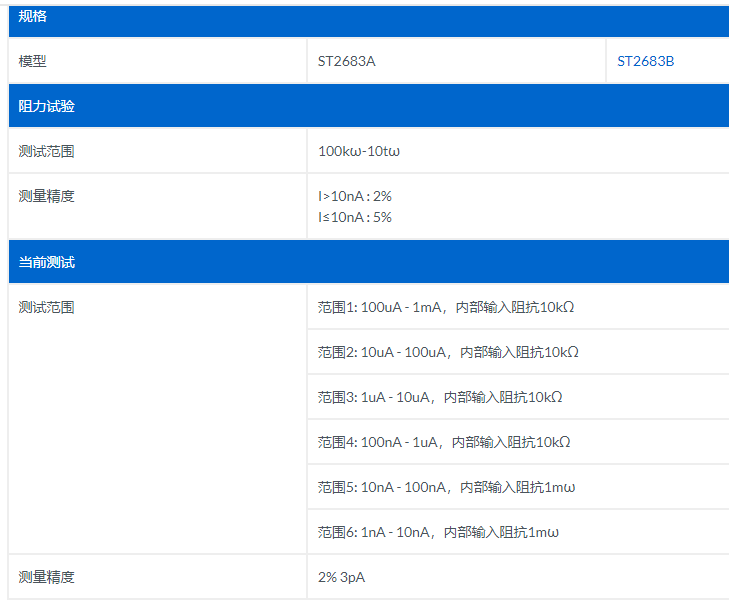729x600 pixels.
Task: Click the 测试范围 label under 阻力试验
Action: click(46, 151)
